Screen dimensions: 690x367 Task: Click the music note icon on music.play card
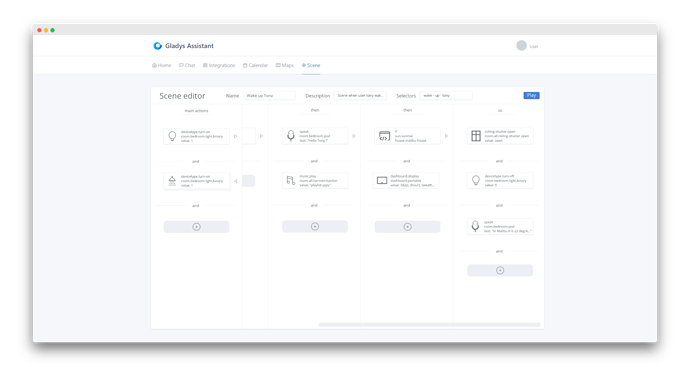tap(290, 180)
